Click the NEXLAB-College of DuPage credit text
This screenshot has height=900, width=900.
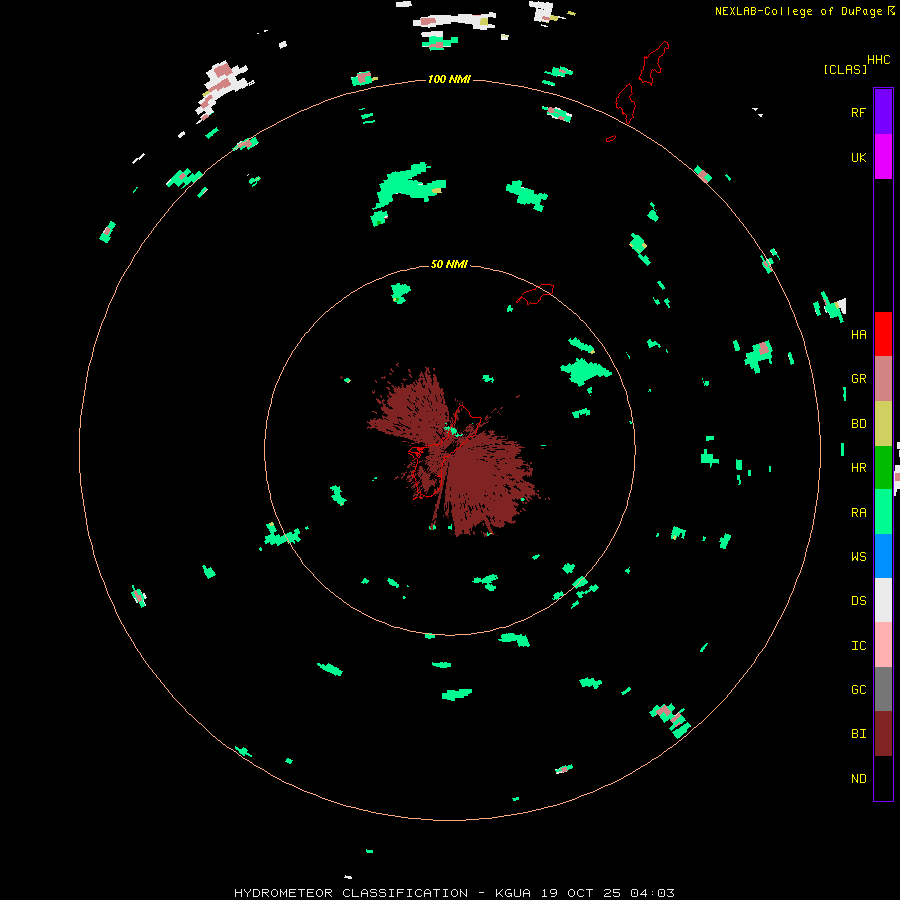pos(798,11)
